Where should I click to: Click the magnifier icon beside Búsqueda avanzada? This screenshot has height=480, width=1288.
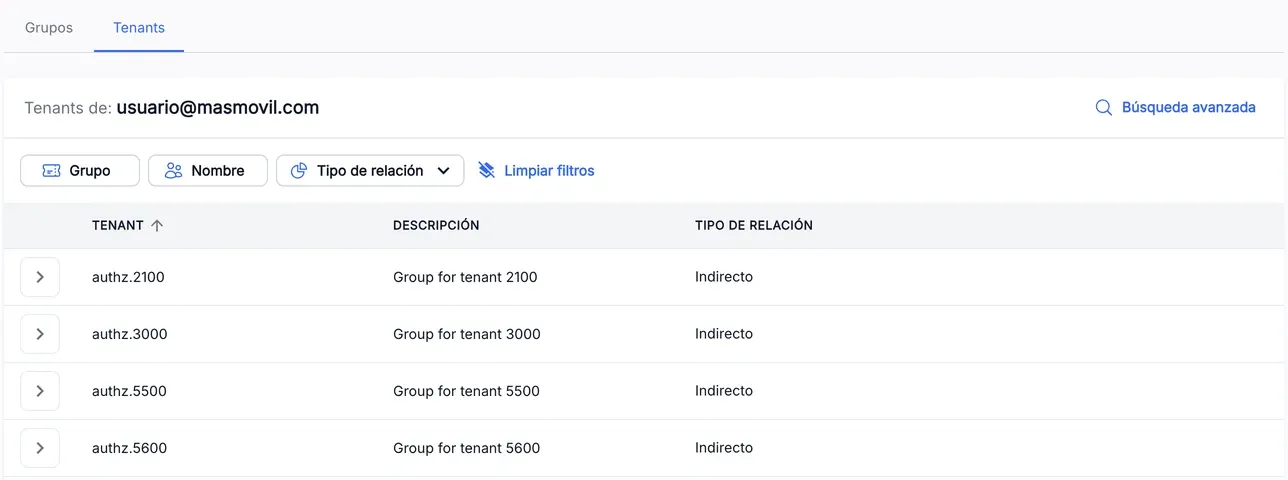coord(1104,107)
